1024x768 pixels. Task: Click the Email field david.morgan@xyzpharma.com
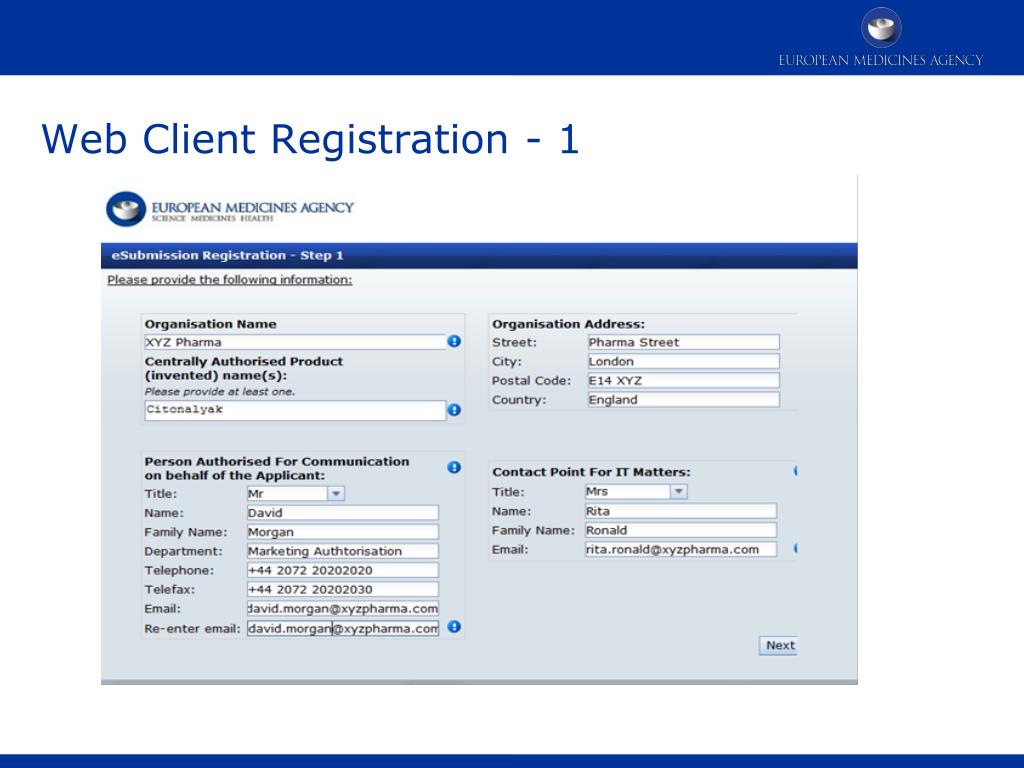[343, 609]
